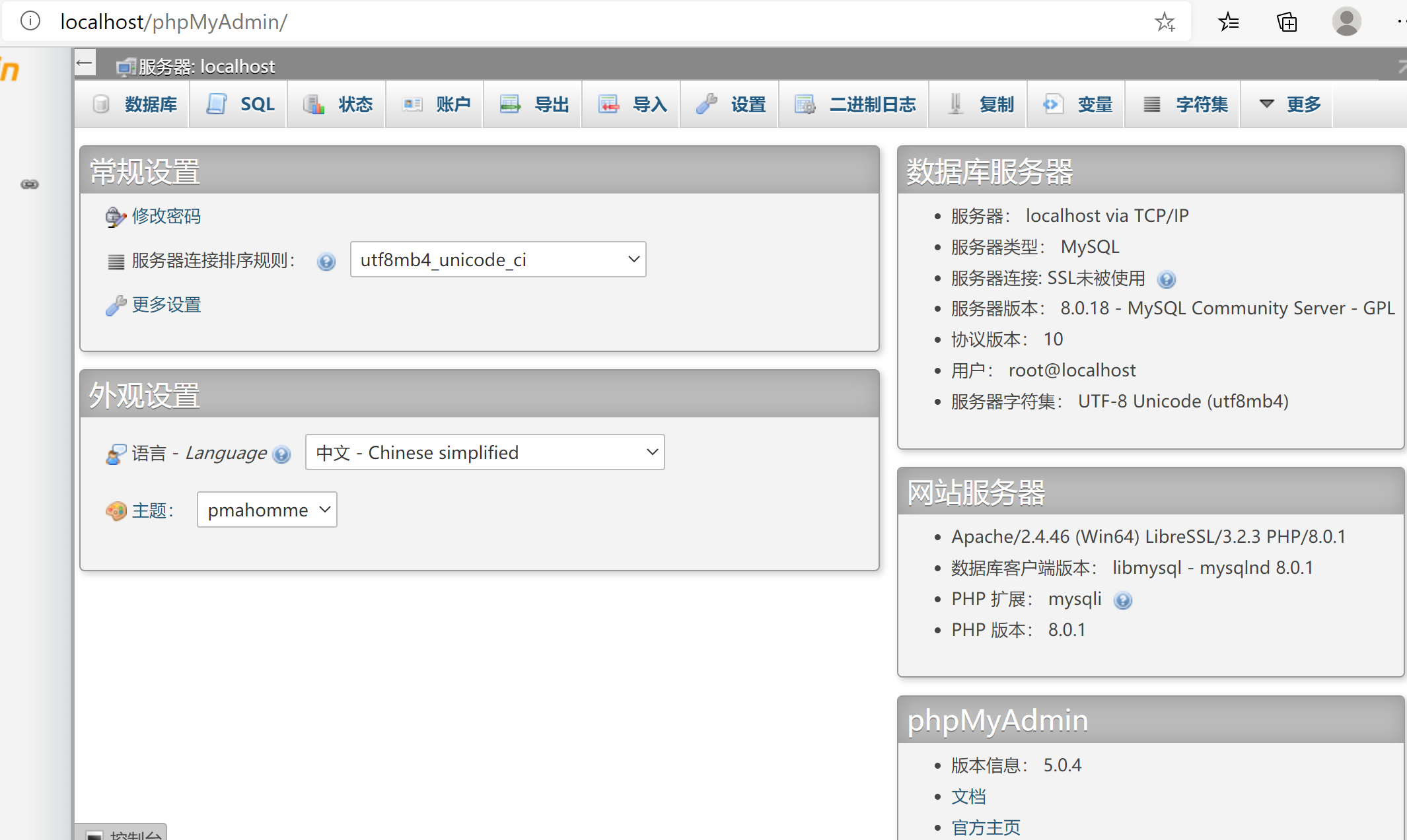
Task: Open the Chinese simplified language dropdown
Action: 485,452
